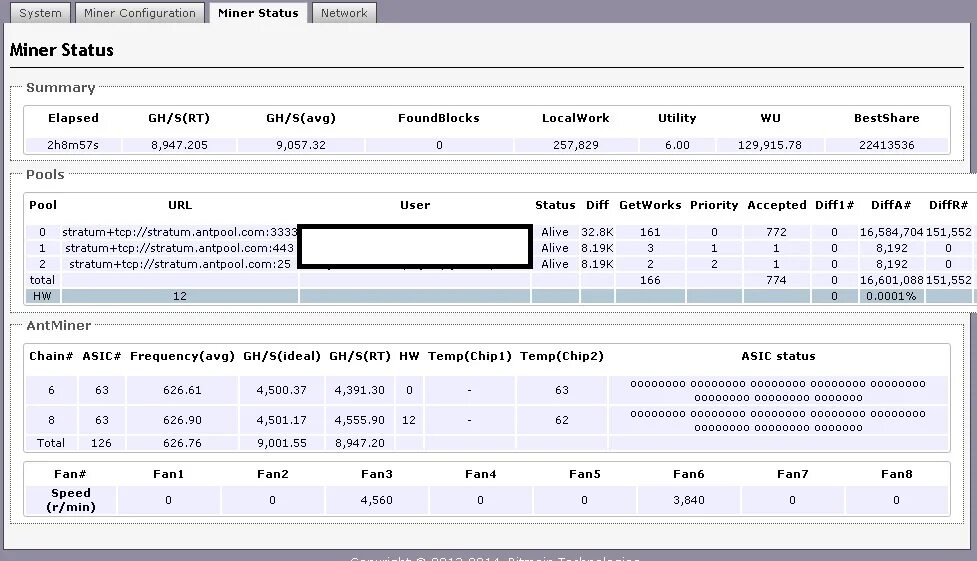The width and height of the screenshot is (977, 561).
Task: Open the System tab
Action: (x=41, y=13)
